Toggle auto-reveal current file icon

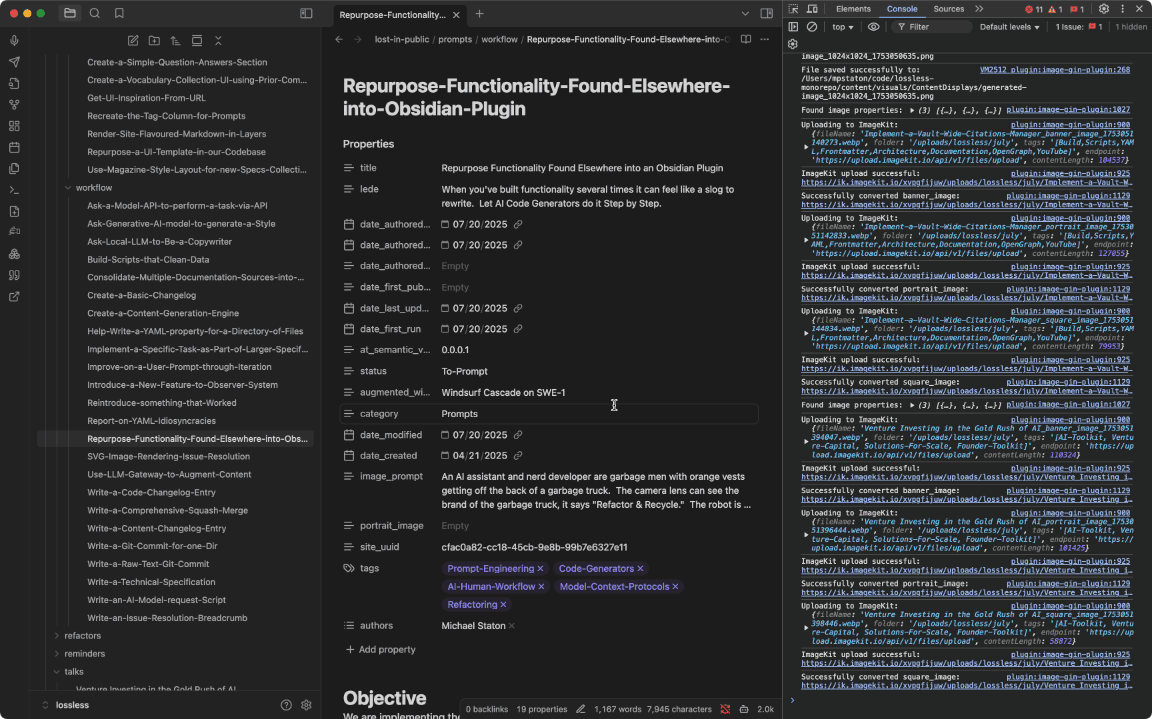click(197, 41)
